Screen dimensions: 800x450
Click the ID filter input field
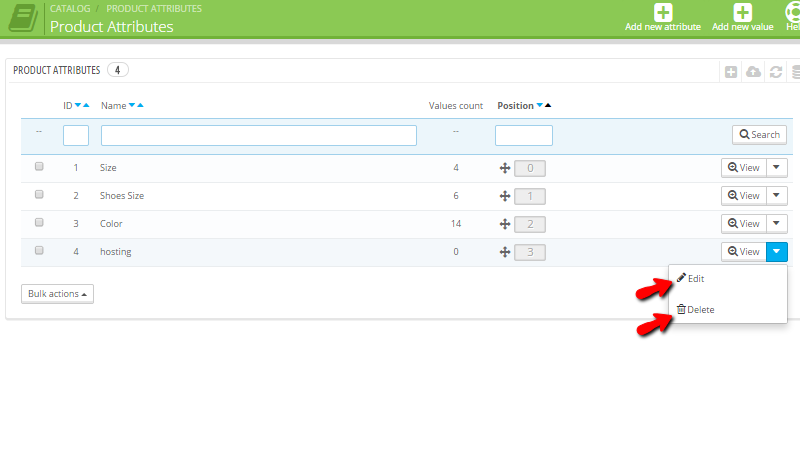[76, 136]
